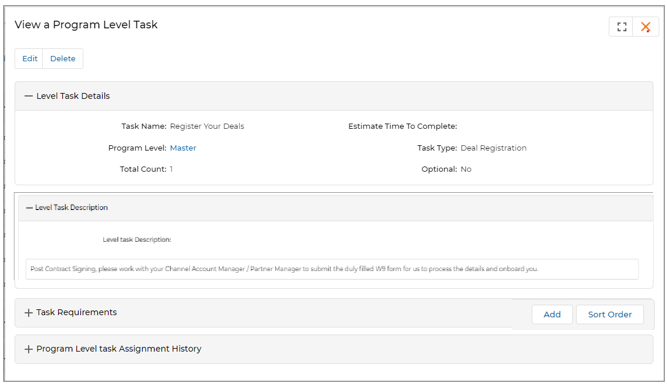This screenshot has width=667, height=385.
Task: Collapse the Level Task Details section
Action: pos(29,96)
